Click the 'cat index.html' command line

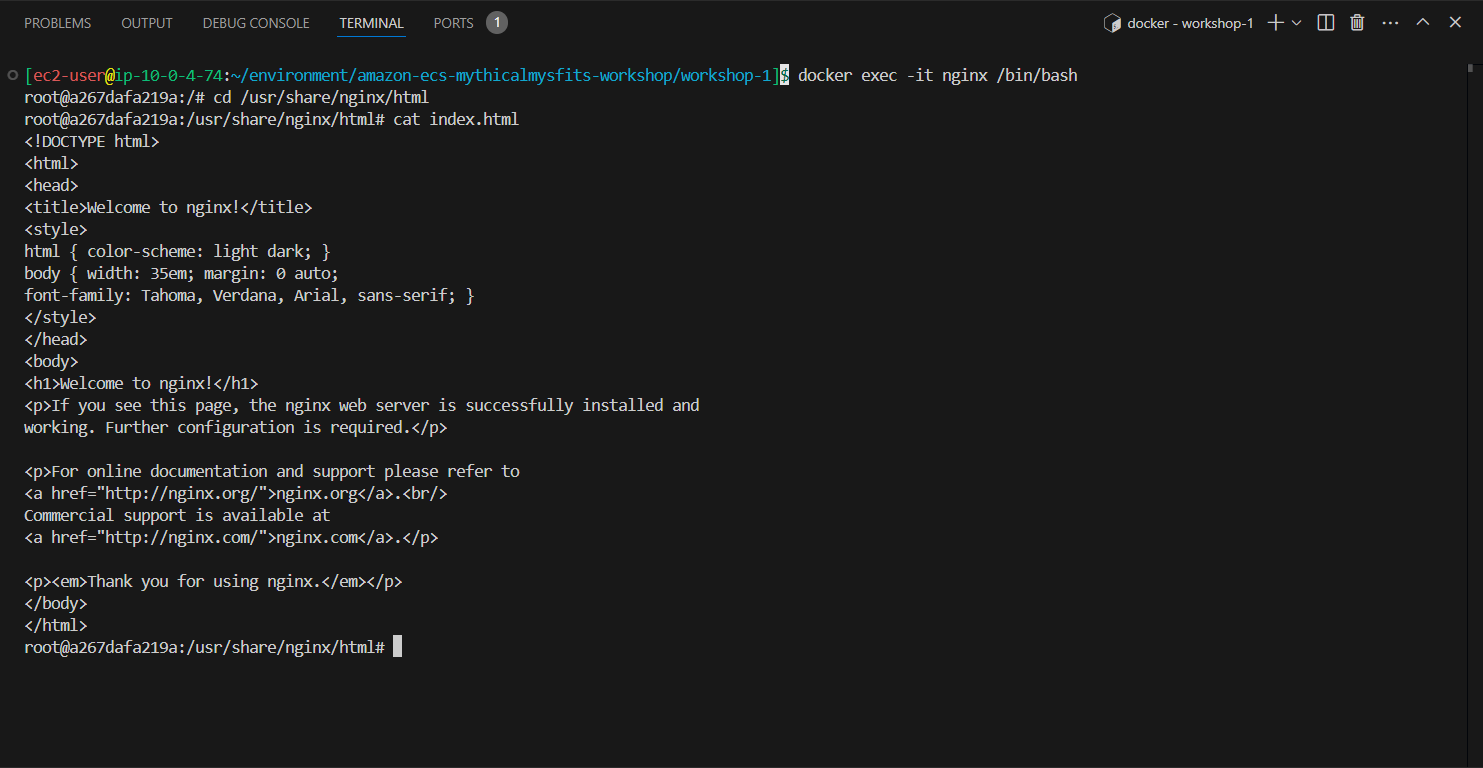pos(271,119)
